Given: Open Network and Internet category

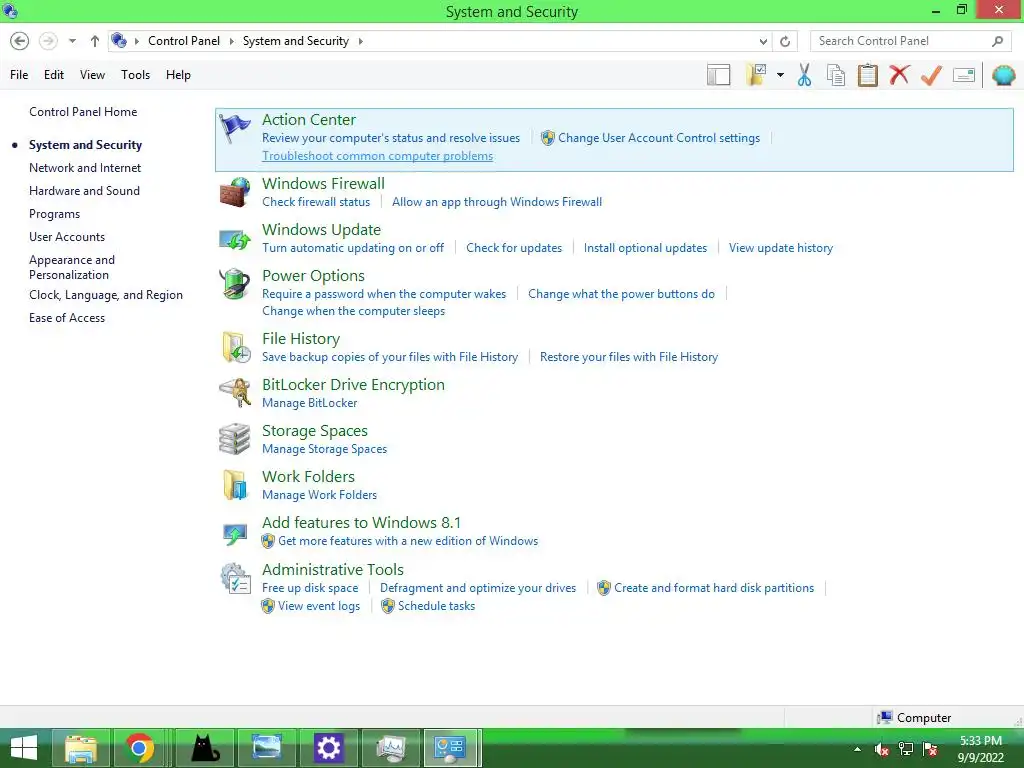Looking at the screenshot, I should tap(85, 168).
